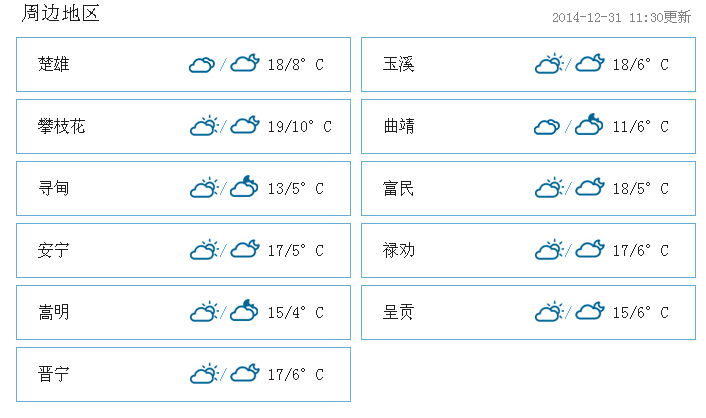Click the 曲靖 nighttime cloud-moon icon
Viewport: 706px width, 418px height.
pos(589,124)
